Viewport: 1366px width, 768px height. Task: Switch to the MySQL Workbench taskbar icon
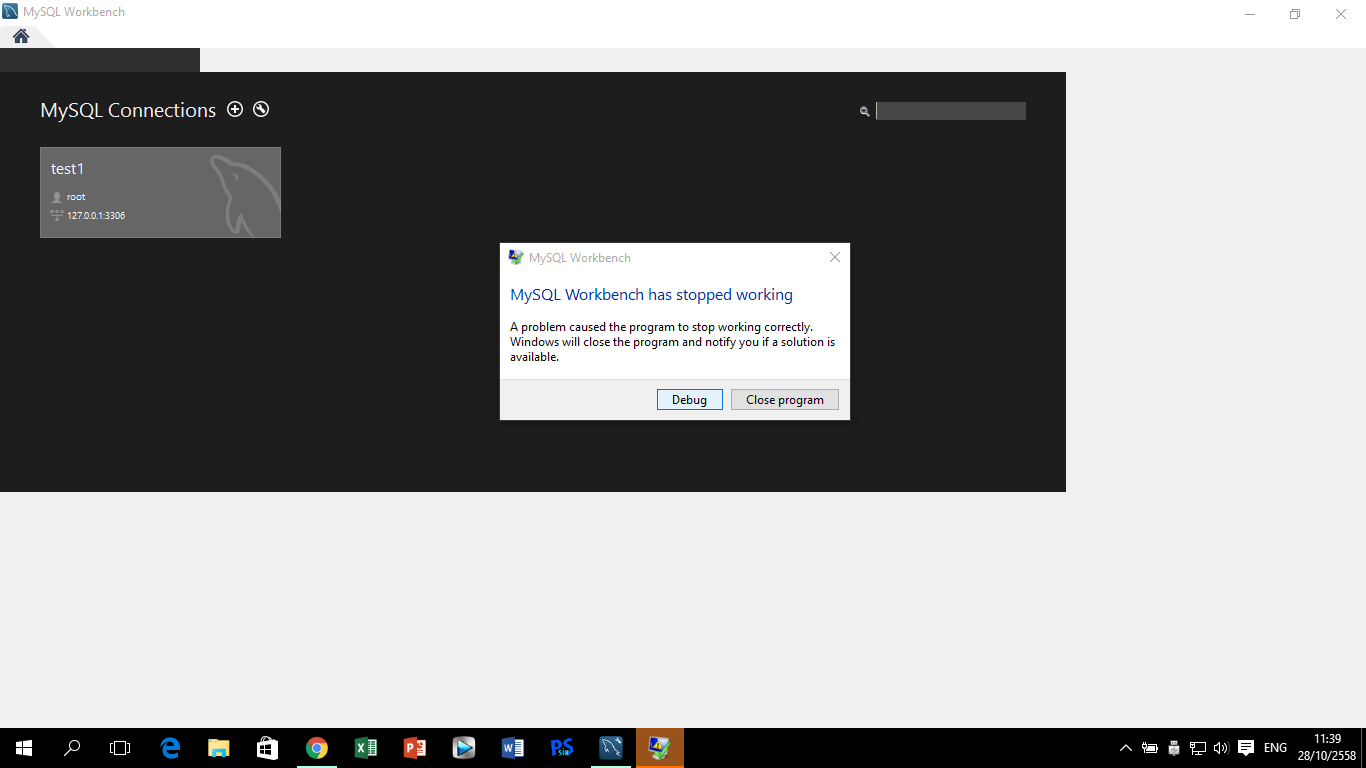point(611,747)
